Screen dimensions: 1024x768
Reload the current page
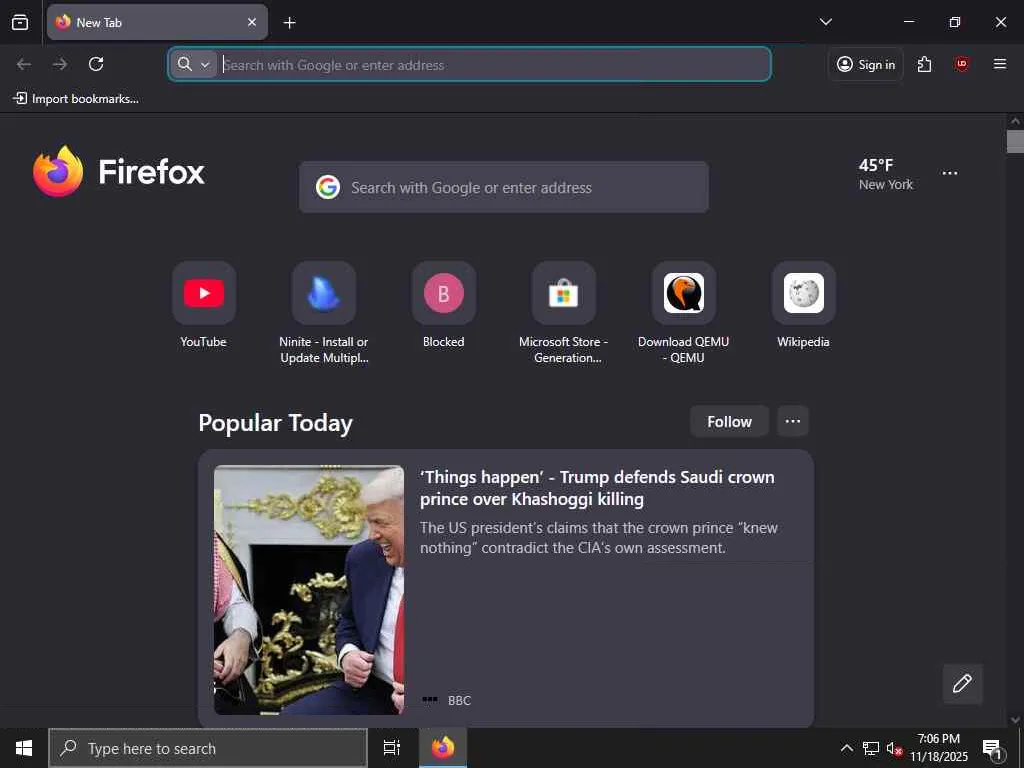click(96, 64)
